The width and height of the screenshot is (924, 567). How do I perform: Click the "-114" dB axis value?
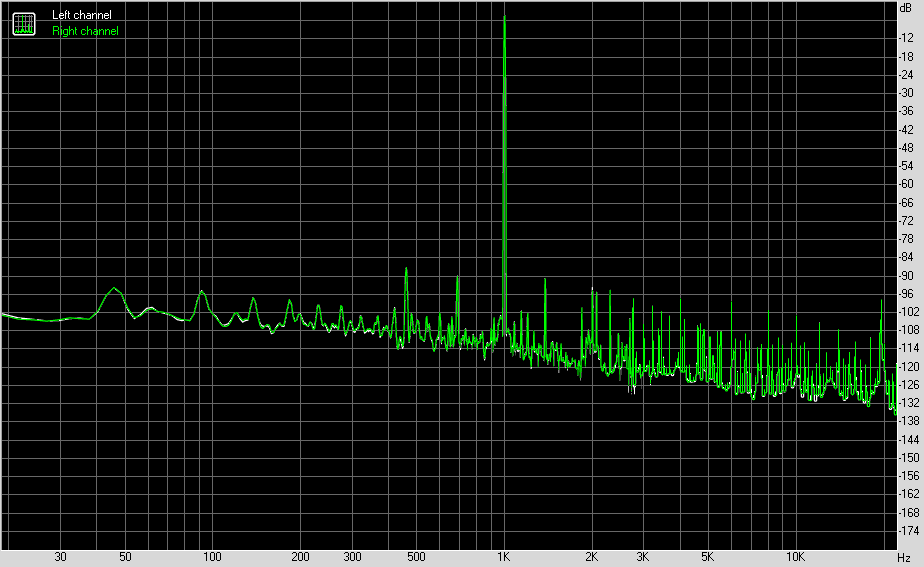tap(908, 348)
